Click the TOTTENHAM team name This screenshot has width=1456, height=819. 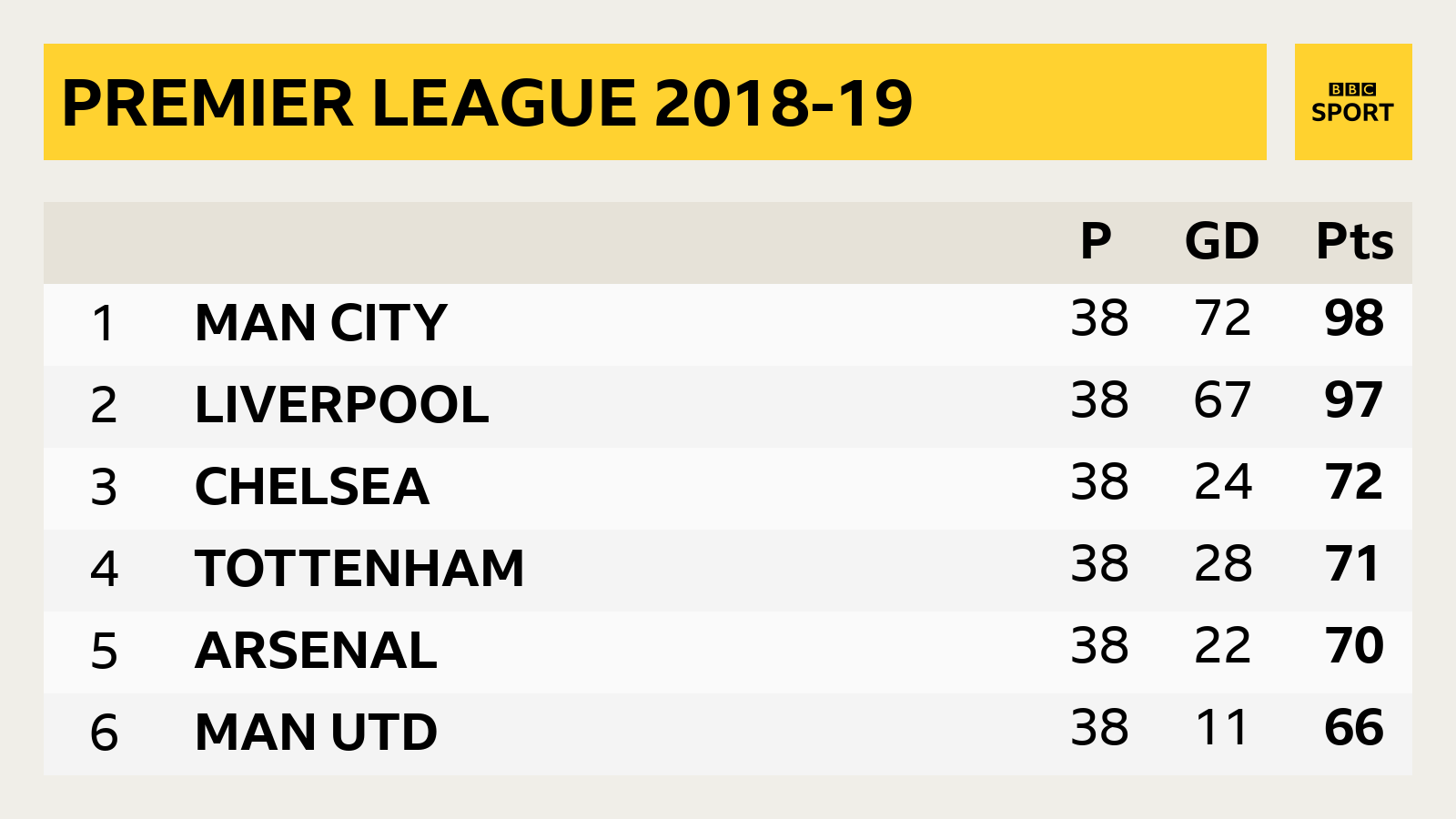click(x=360, y=569)
